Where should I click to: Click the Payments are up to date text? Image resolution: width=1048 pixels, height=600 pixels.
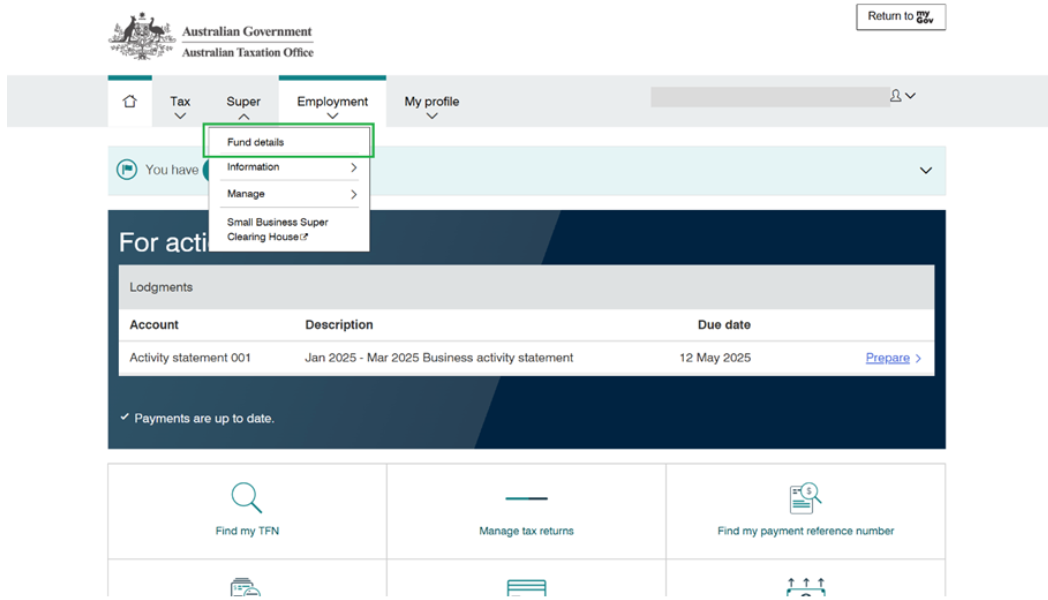(204, 418)
